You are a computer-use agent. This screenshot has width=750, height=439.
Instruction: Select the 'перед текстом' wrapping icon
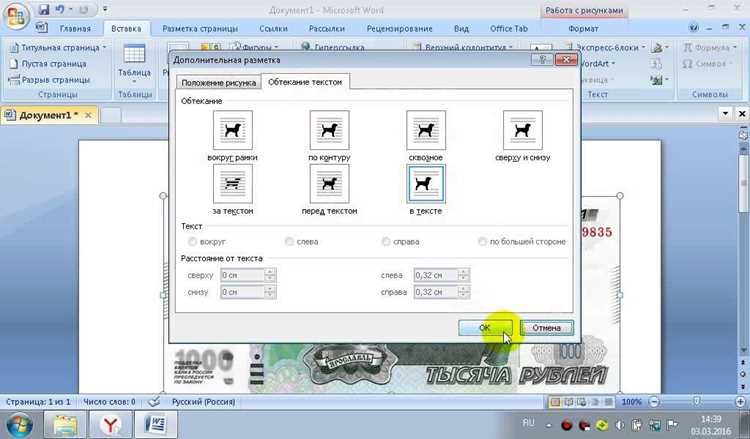tap(330, 184)
